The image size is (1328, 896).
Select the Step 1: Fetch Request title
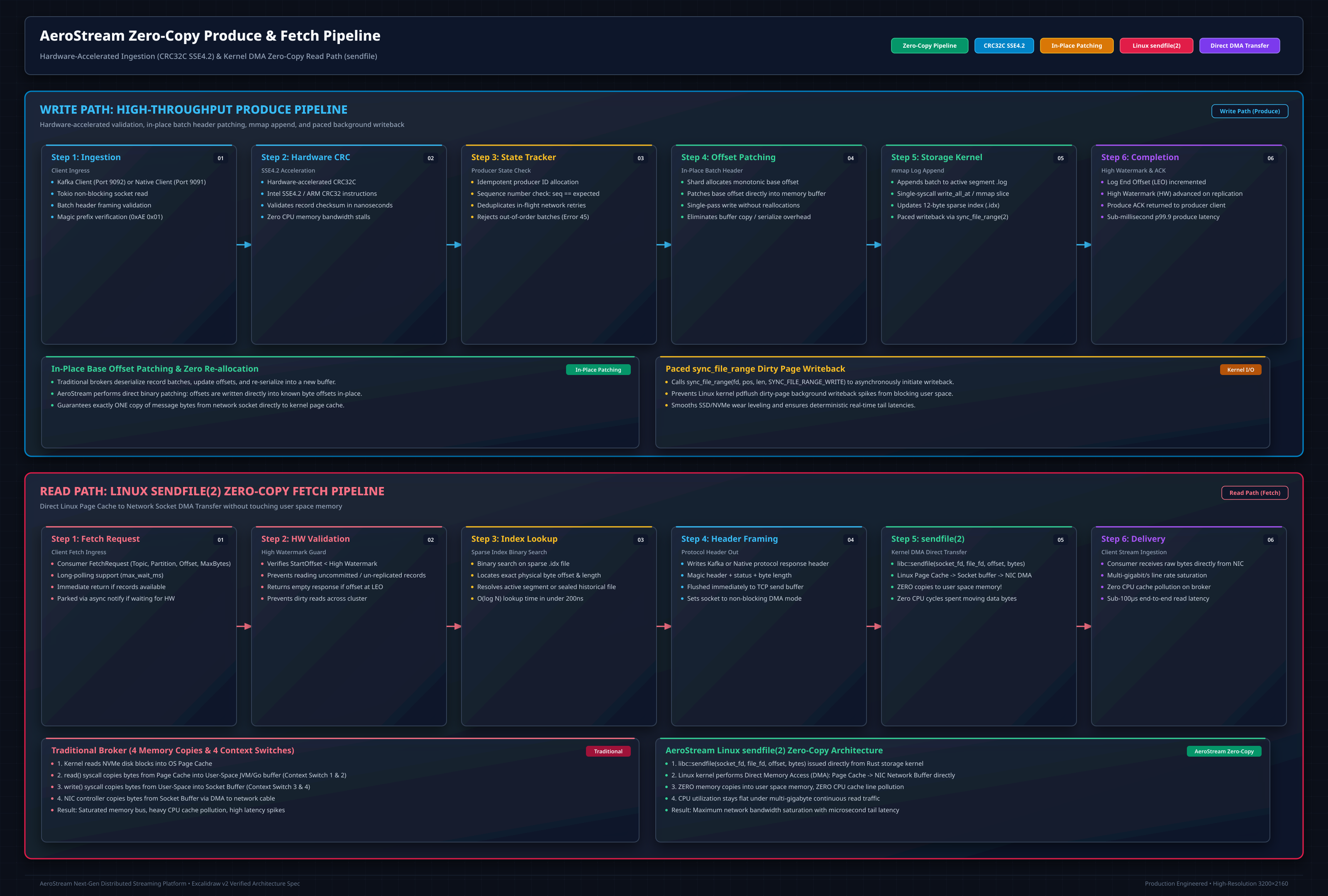coord(95,539)
